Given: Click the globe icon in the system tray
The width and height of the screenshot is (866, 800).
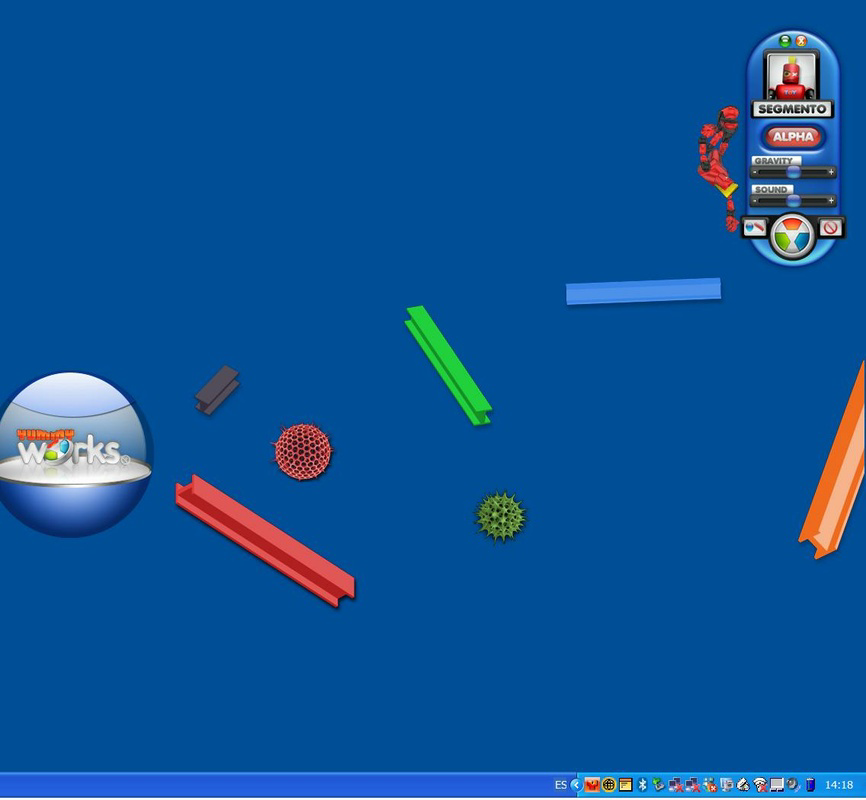Looking at the screenshot, I should coord(608,784).
